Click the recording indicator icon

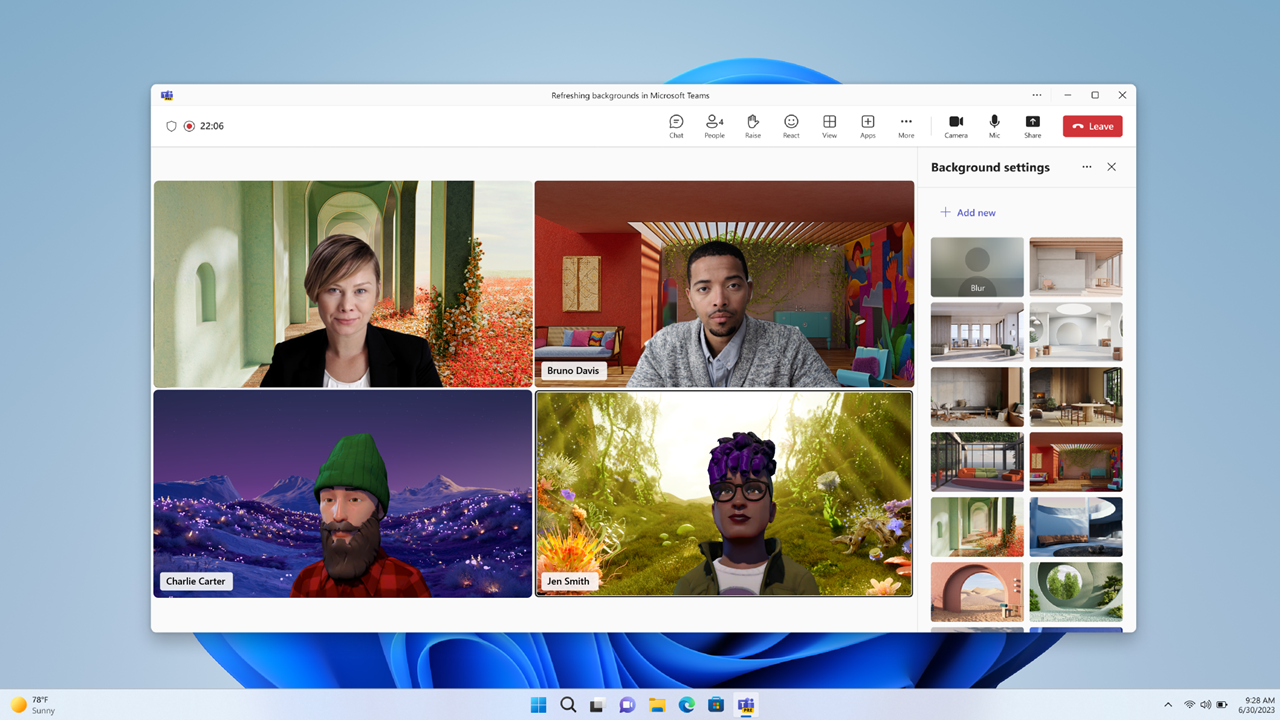pyautogui.click(x=189, y=126)
